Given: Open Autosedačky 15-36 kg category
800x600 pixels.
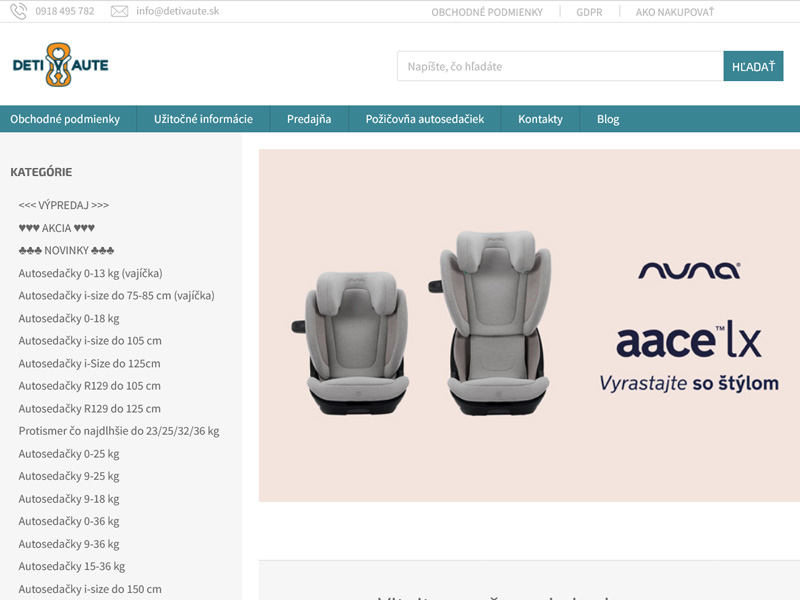Looking at the screenshot, I should click(71, 567).
